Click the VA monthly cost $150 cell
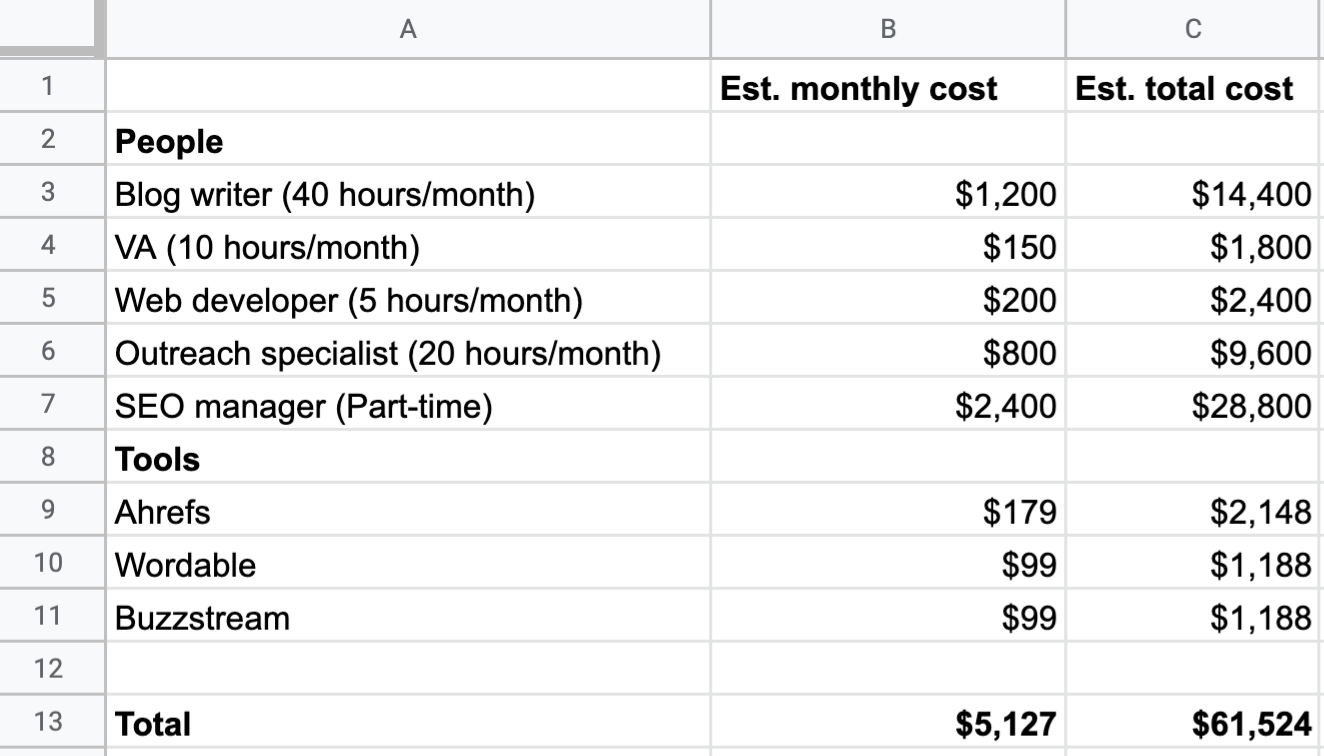1324x756 pixels. pyautogui.click(x=887, y=247)
